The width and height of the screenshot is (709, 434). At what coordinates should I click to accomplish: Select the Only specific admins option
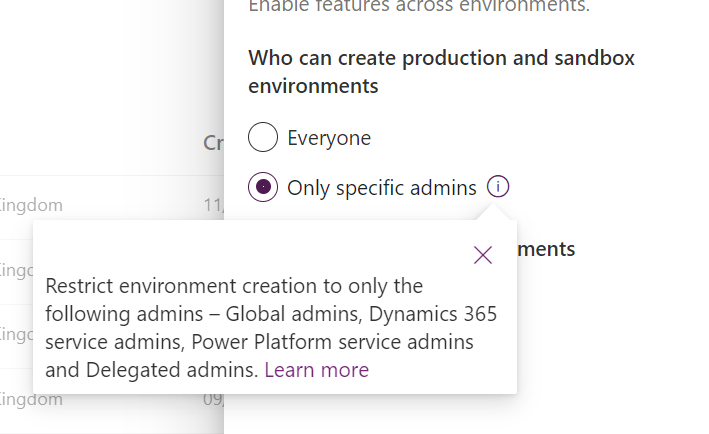(263, 187)
